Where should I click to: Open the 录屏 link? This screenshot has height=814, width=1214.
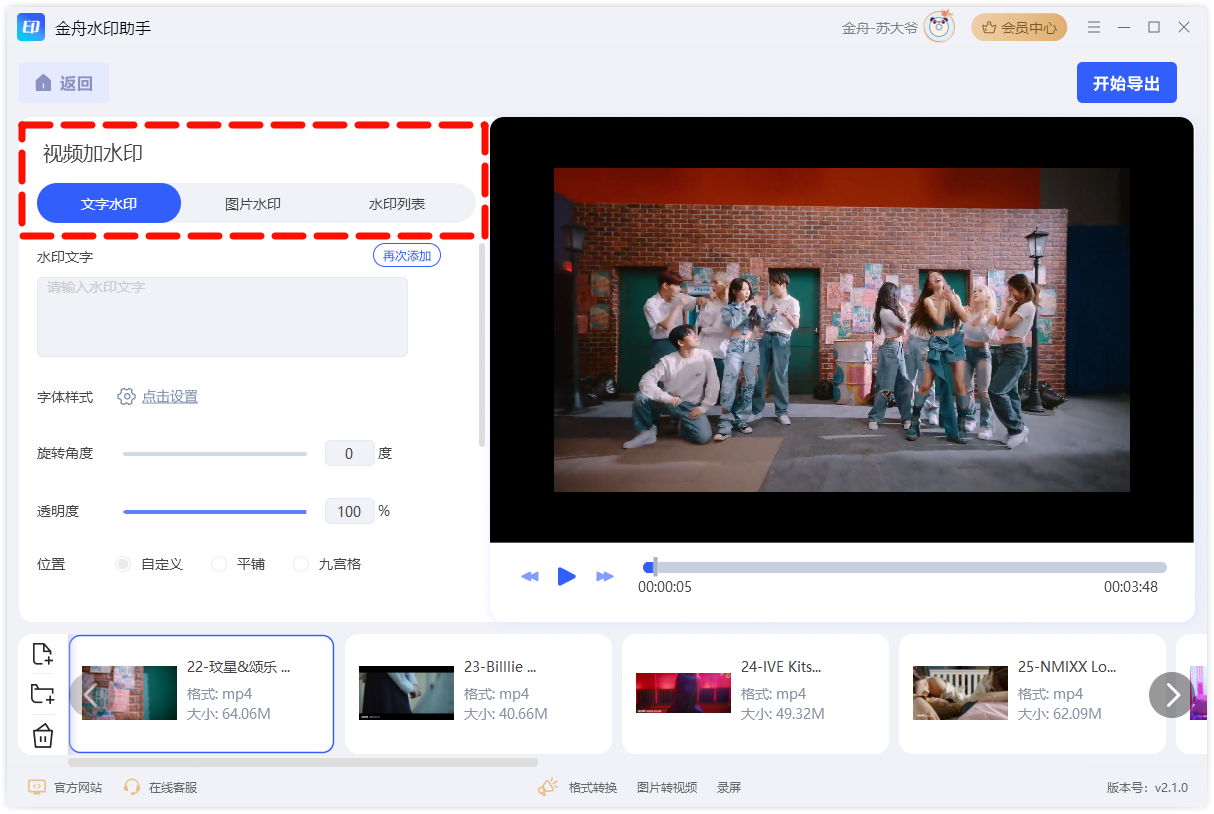[x=729, y=787]
